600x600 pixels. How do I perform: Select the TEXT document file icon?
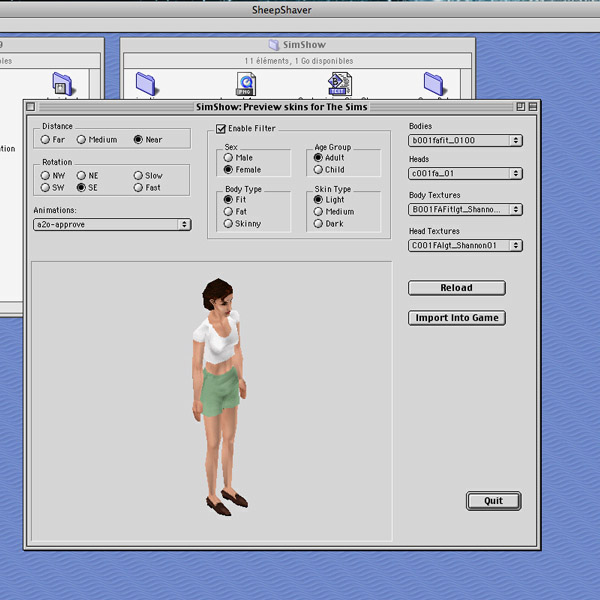pos(337,84)
